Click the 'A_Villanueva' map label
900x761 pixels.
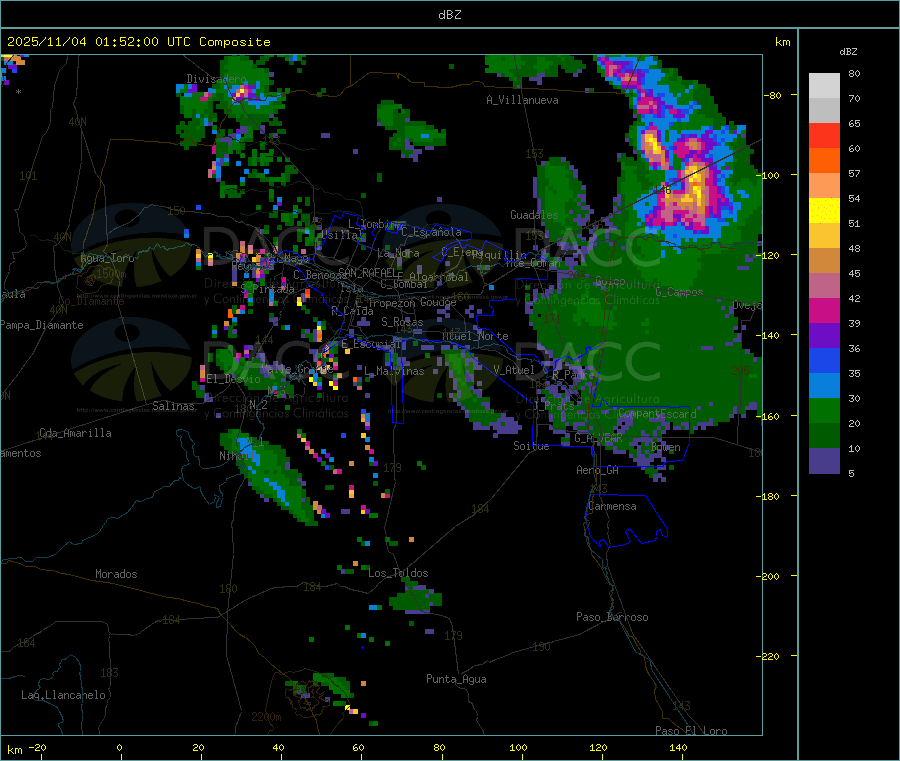click(x=522, y=100)
